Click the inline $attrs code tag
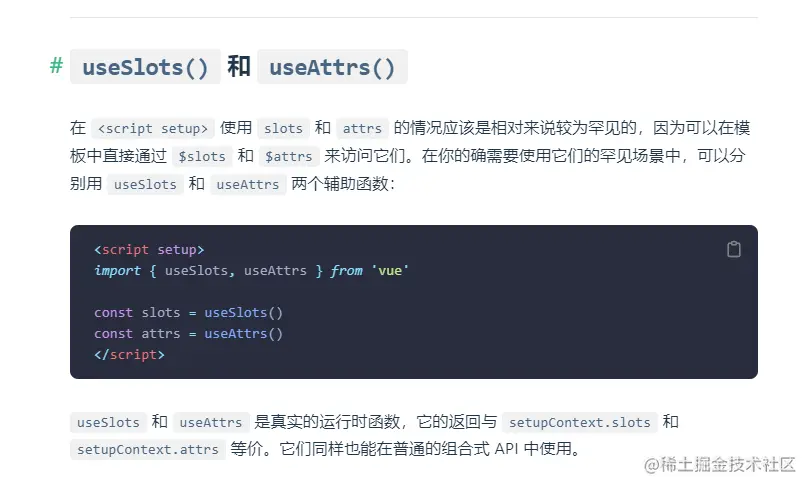The image size is (812, 490). [289, 157]
